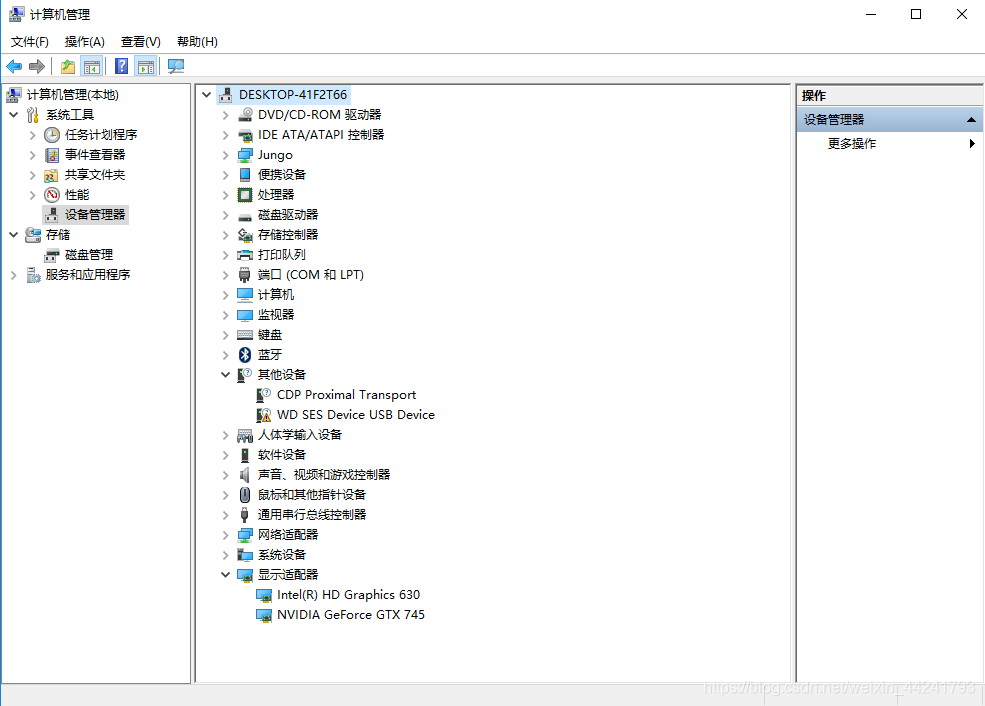Select 设备管理器 in the left tree

pyautogui.click(x=95, y=215)
